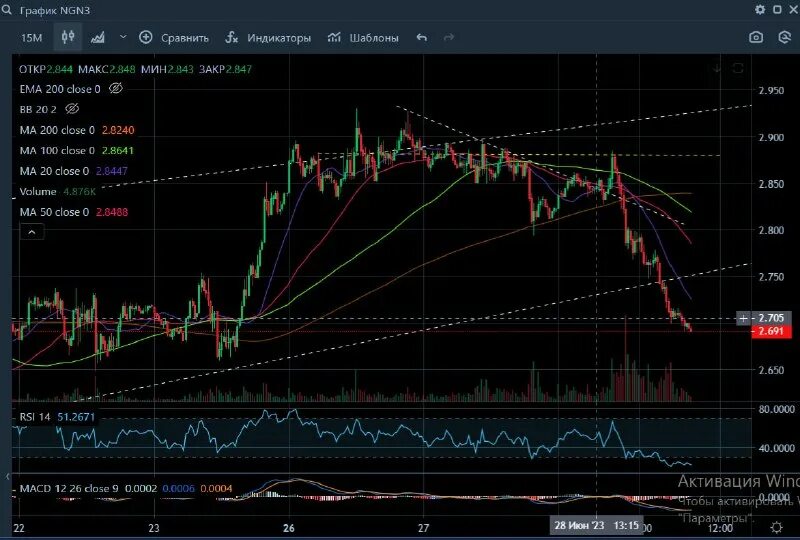Open the symbol search magnifier icon
This screenshot has height=540, width=800.
[7, 10]
